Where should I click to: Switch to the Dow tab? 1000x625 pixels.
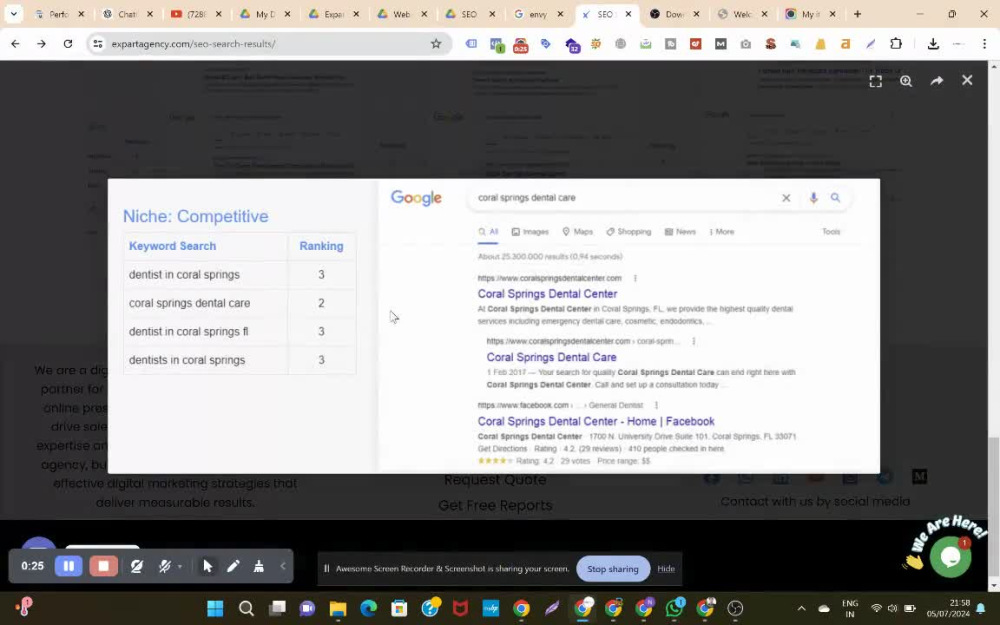coord(675,14)
